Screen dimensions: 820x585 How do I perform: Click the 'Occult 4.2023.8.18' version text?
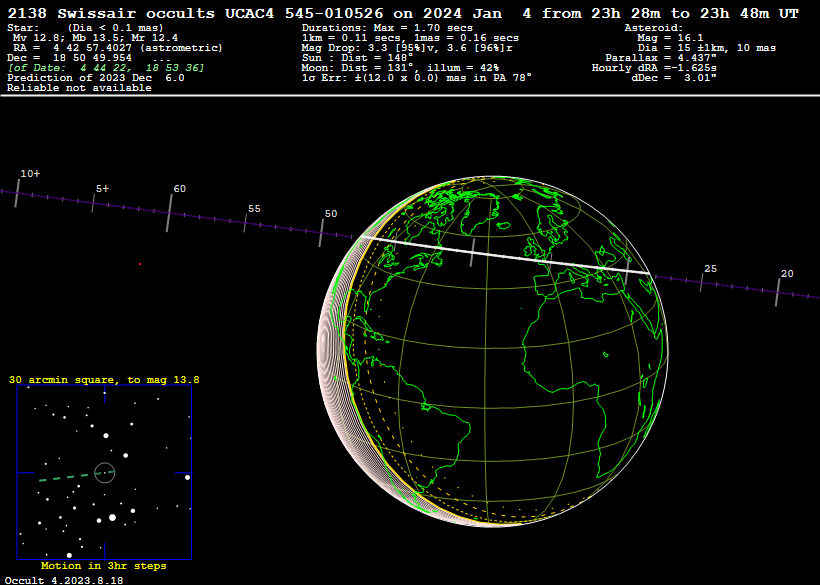coord(64,580)
